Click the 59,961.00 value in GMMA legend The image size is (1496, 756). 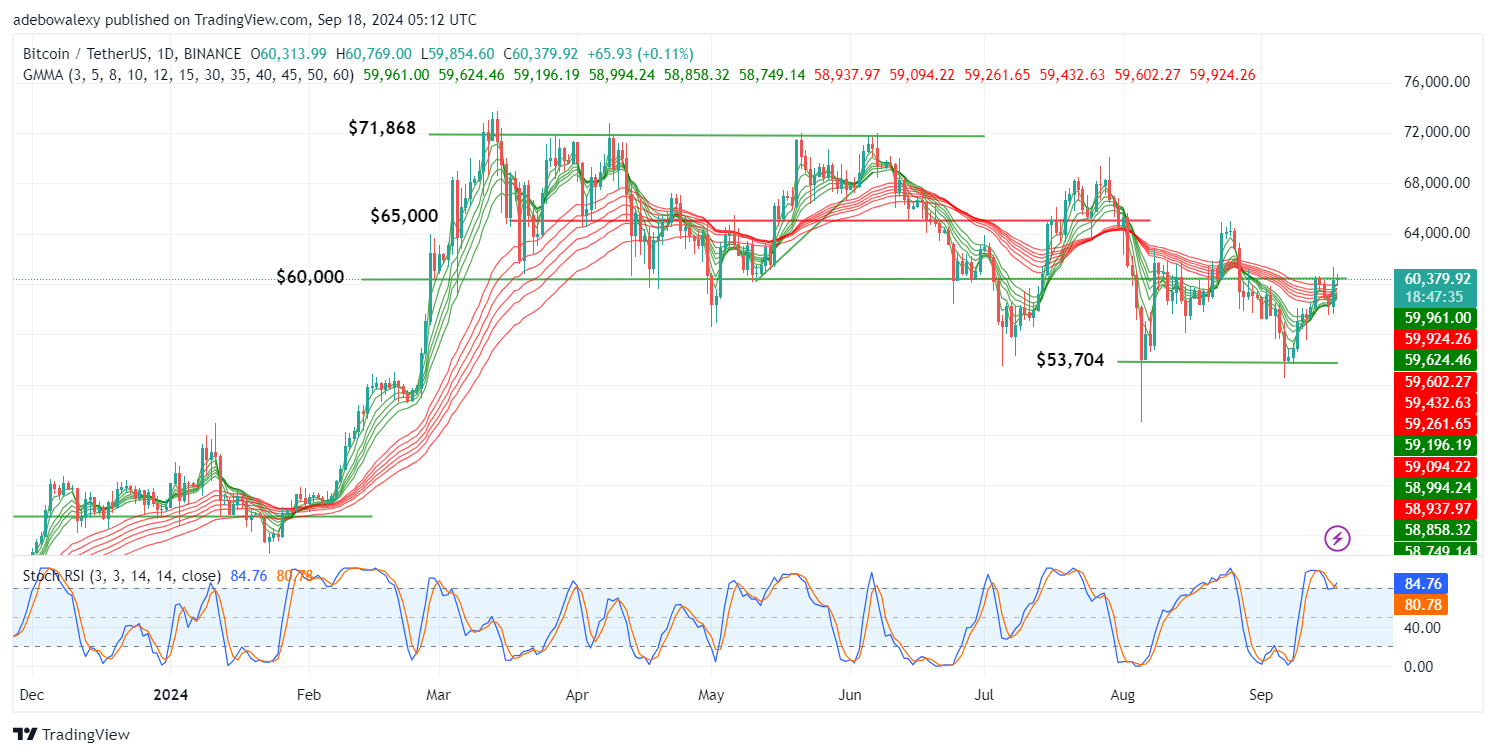pyautogui.click(x=396, y=75)
